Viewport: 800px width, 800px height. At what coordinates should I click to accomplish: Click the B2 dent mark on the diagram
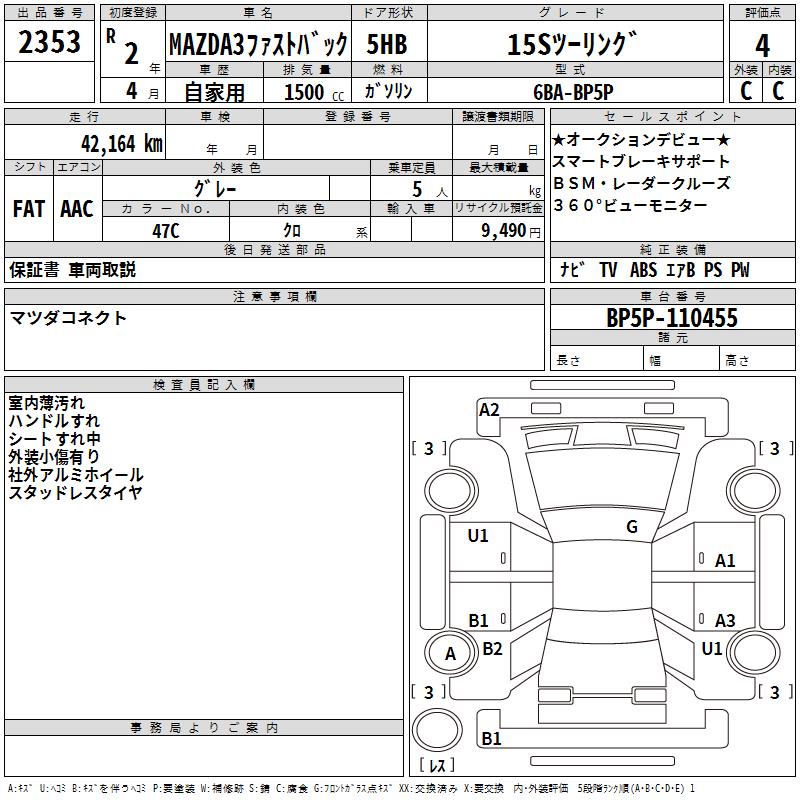click(x=492, y=648)
